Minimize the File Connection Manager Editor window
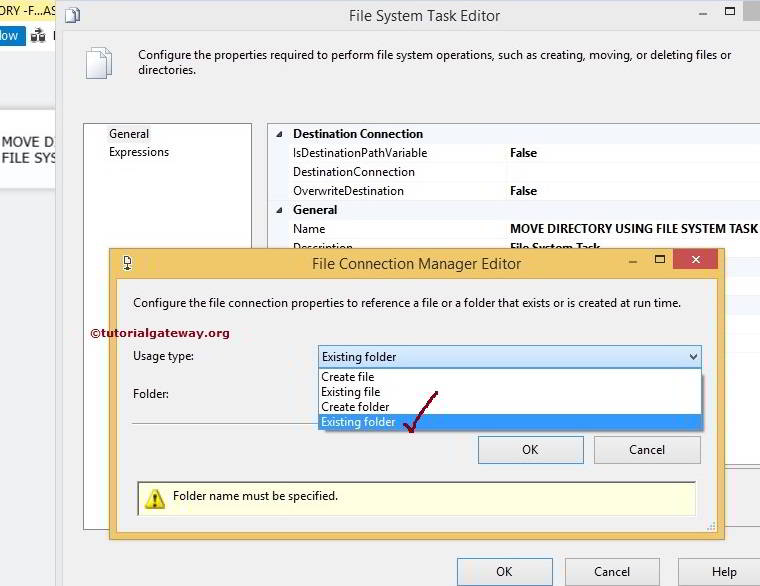 tap(633, 261)
